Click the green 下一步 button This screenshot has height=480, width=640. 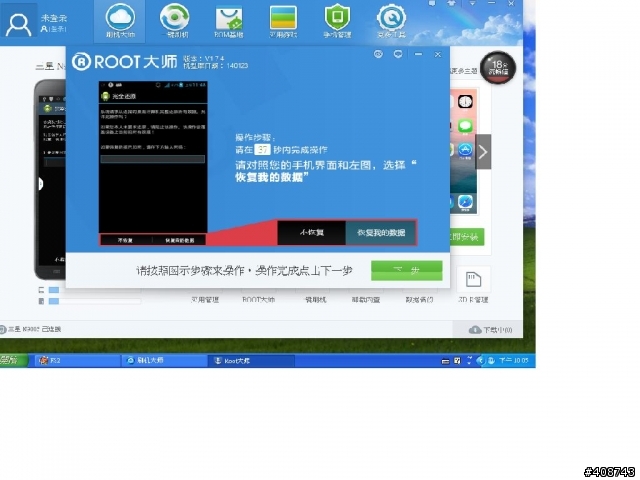pos(407,270)
